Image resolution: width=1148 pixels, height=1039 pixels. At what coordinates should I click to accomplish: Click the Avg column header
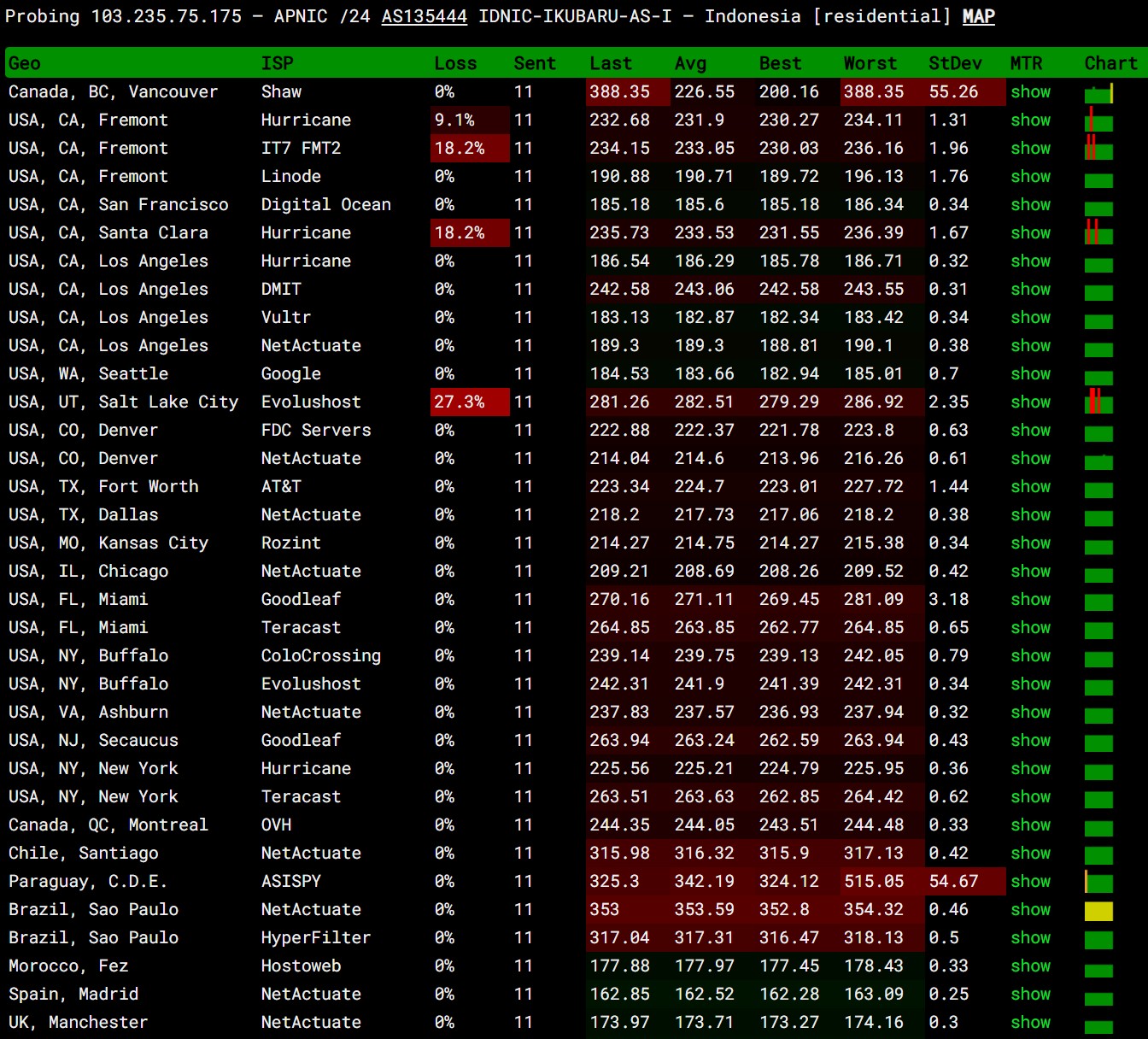[690, 63]
